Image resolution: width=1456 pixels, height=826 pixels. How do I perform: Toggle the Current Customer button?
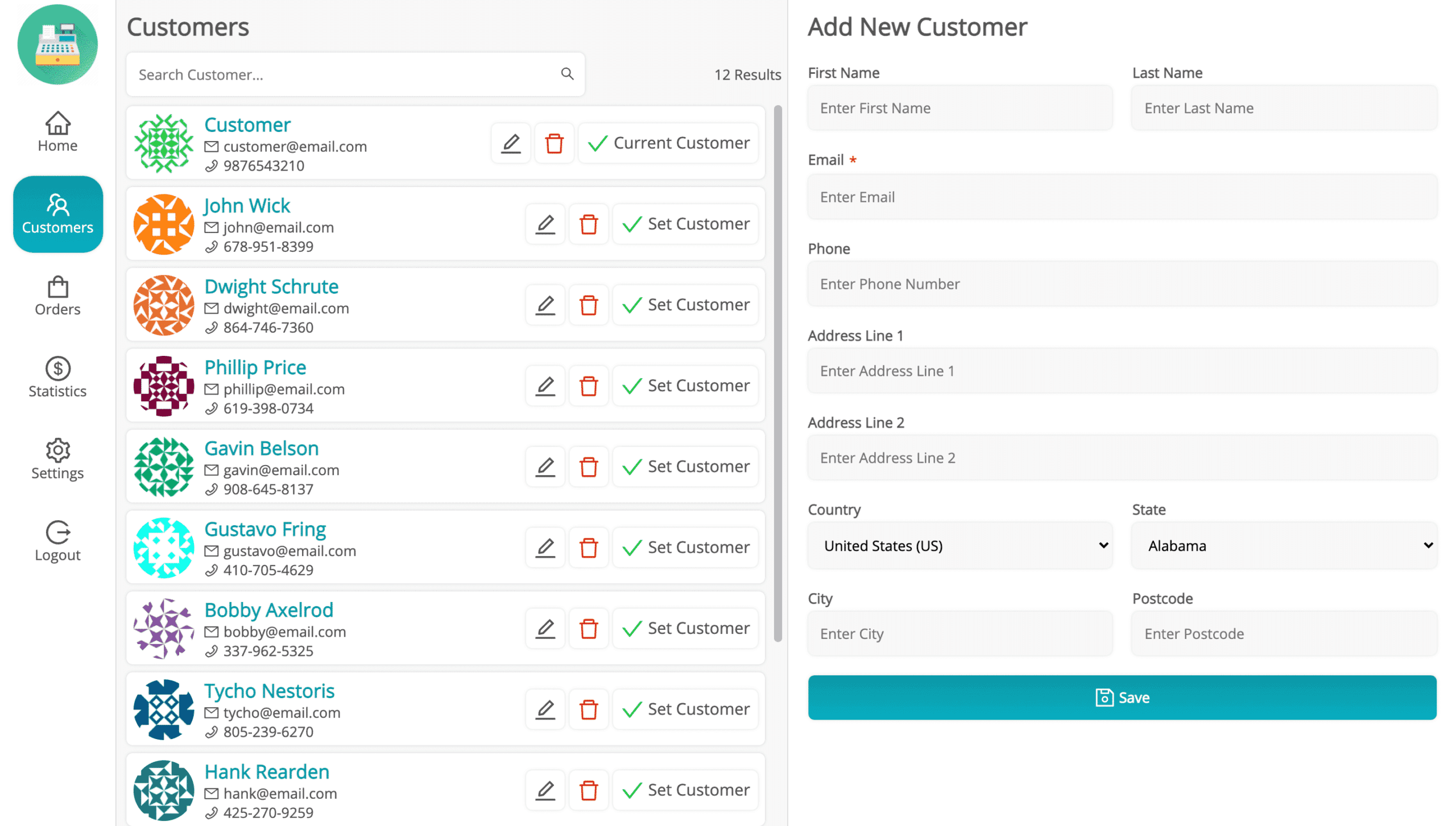coord(668,143)
